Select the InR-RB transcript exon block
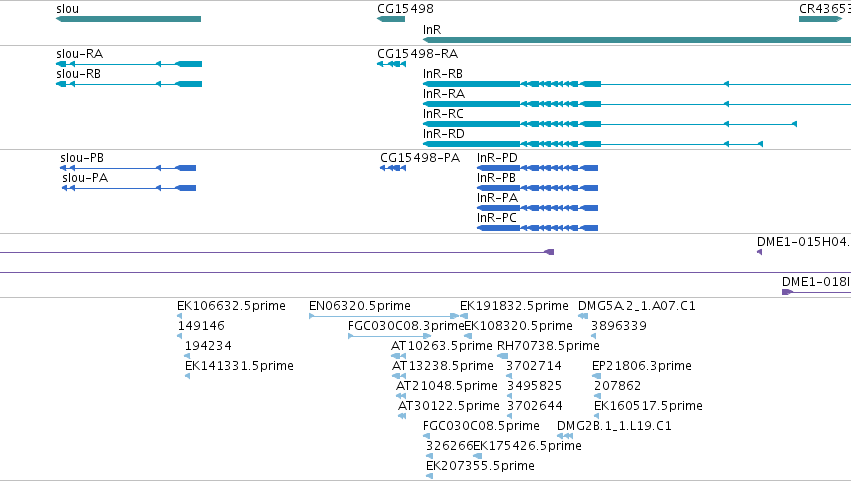 point(471,84)
